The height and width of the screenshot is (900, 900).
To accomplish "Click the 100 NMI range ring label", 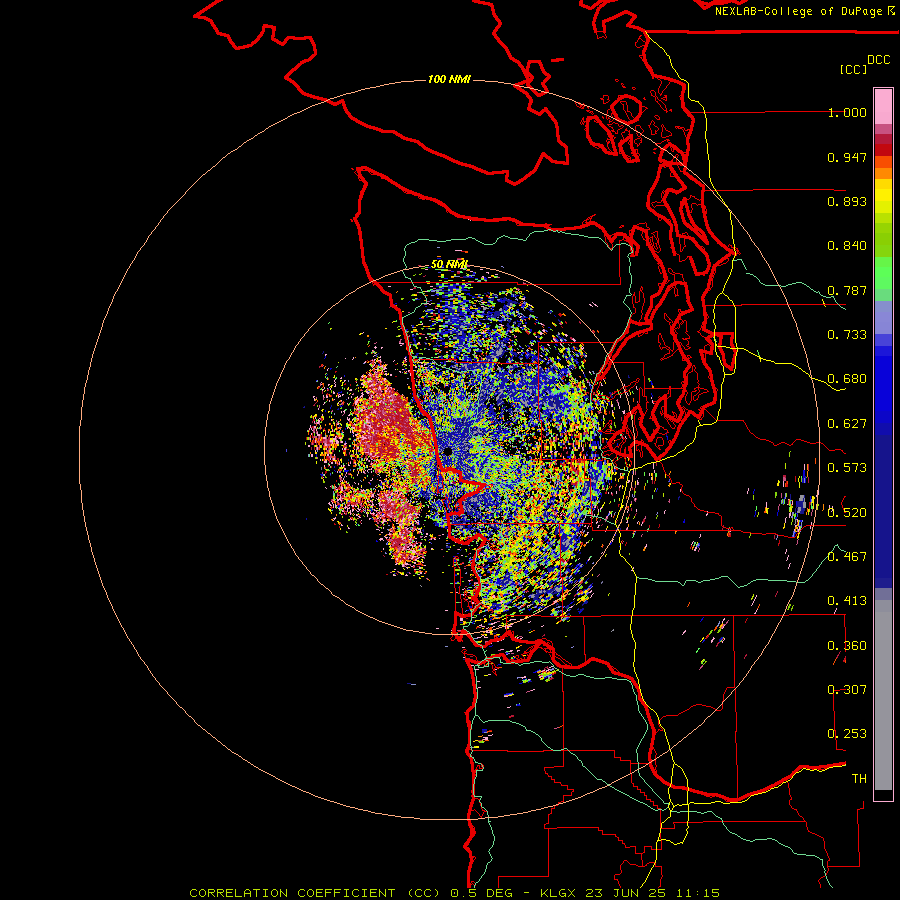I will point(449,79).
